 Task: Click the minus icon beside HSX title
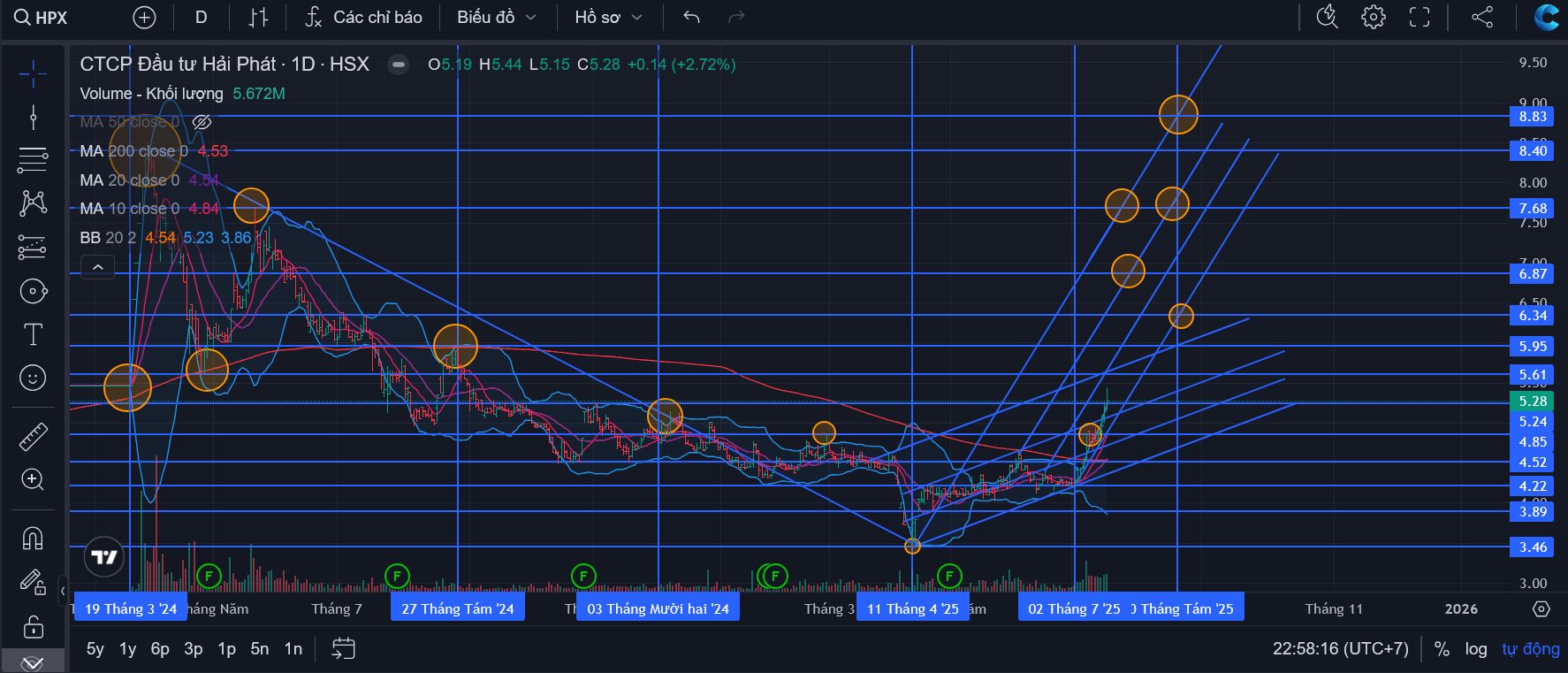click(x=399, y=65)
